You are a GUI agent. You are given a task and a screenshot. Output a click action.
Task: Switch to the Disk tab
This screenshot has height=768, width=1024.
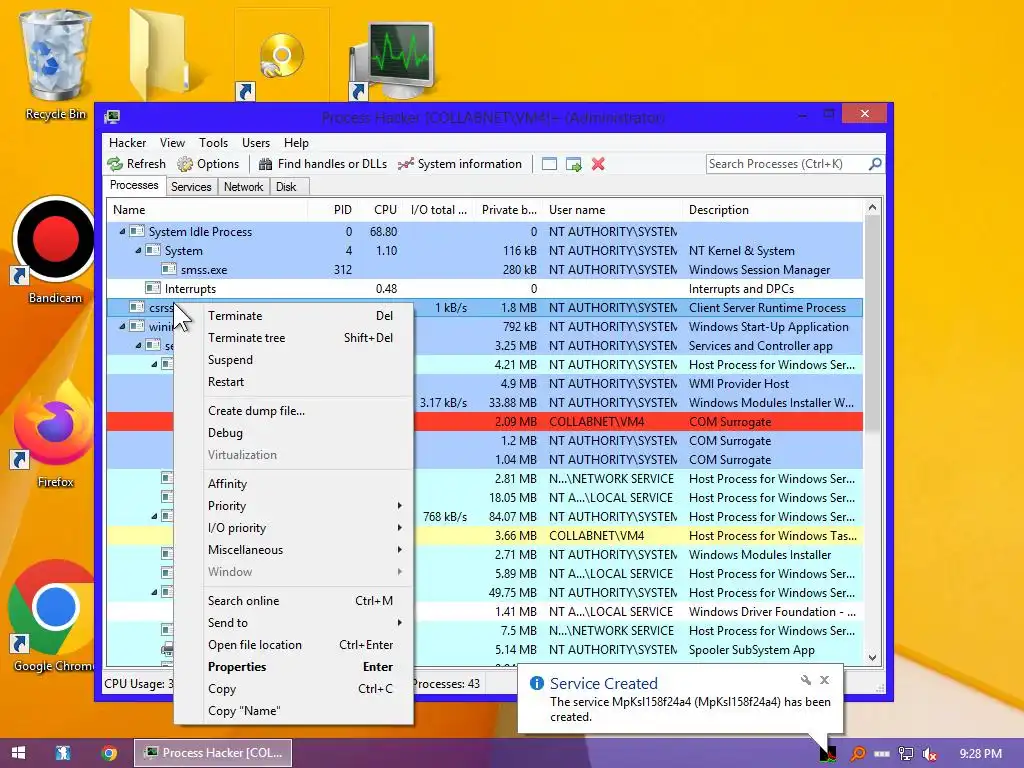[286, 187]
